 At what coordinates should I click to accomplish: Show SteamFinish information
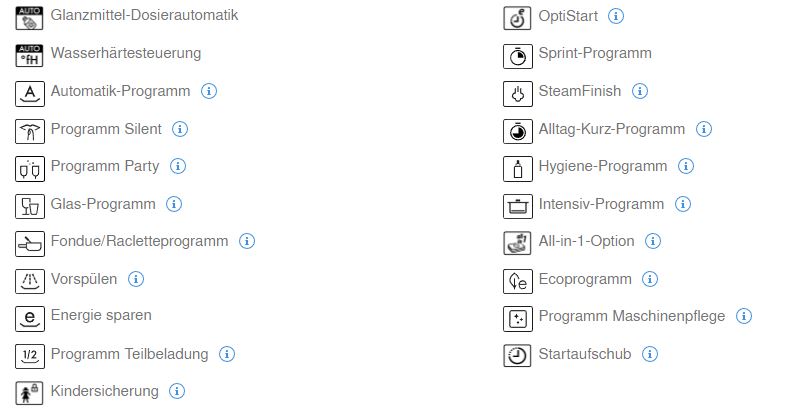click(640, 91)
